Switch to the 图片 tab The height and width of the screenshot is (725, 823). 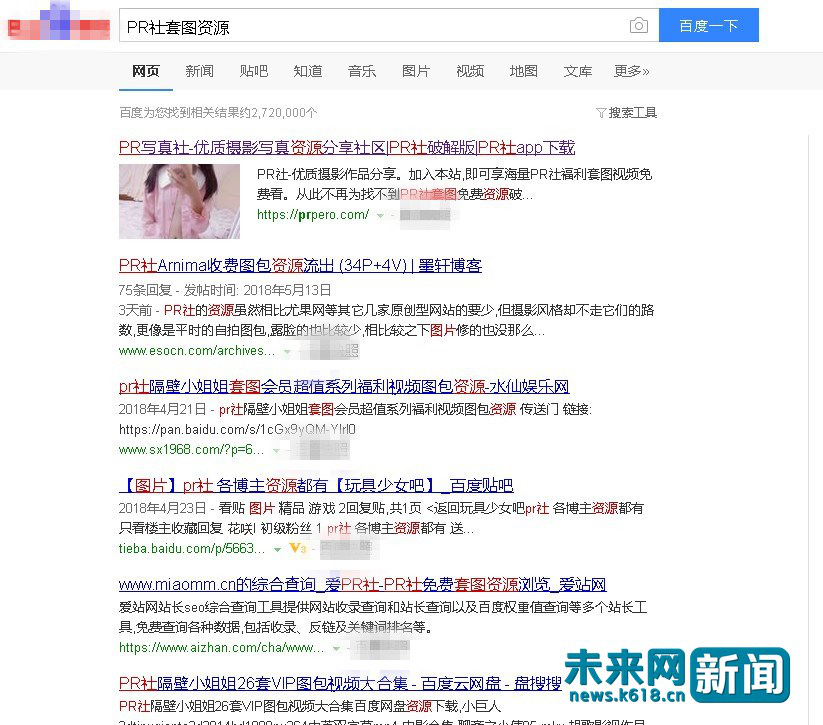point(416,71)
